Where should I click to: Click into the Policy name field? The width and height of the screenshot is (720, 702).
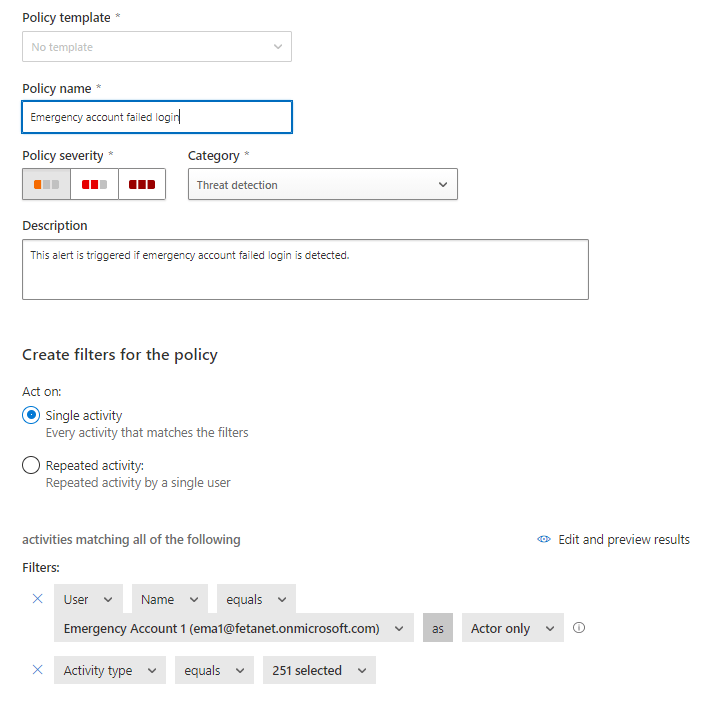click(157, 117)
